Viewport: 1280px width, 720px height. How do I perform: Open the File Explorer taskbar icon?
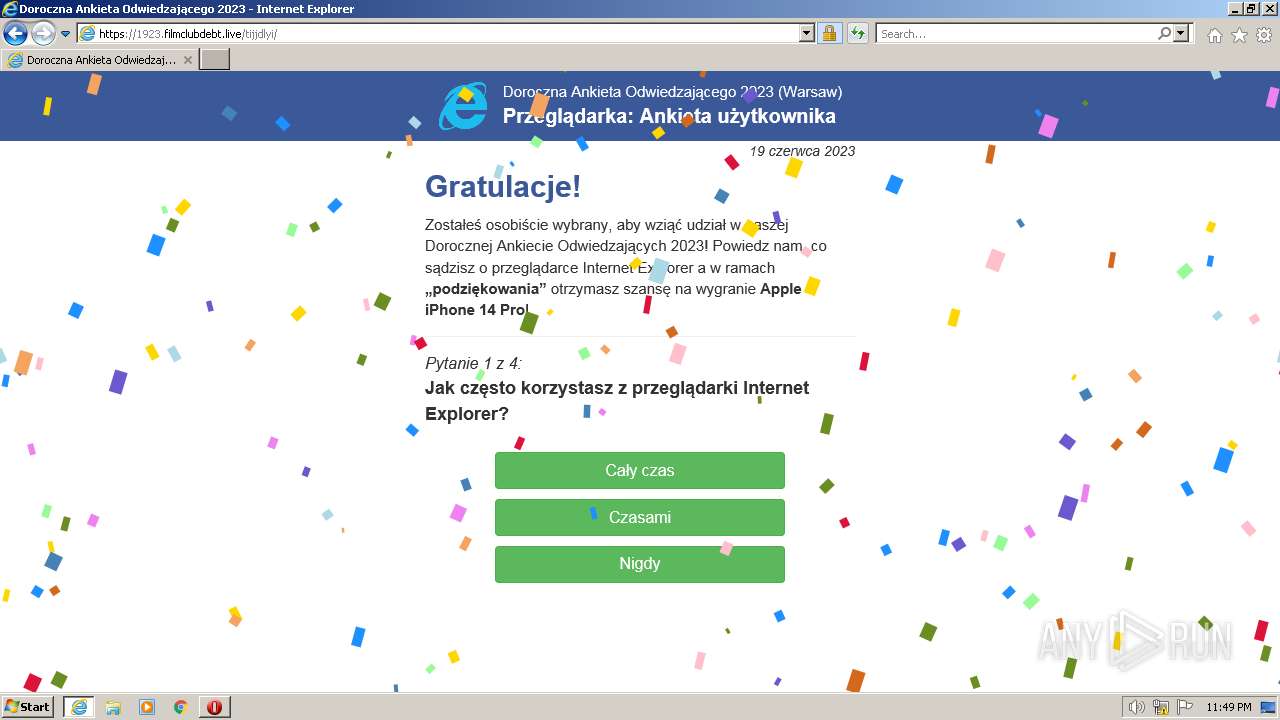tap(113, 707)
